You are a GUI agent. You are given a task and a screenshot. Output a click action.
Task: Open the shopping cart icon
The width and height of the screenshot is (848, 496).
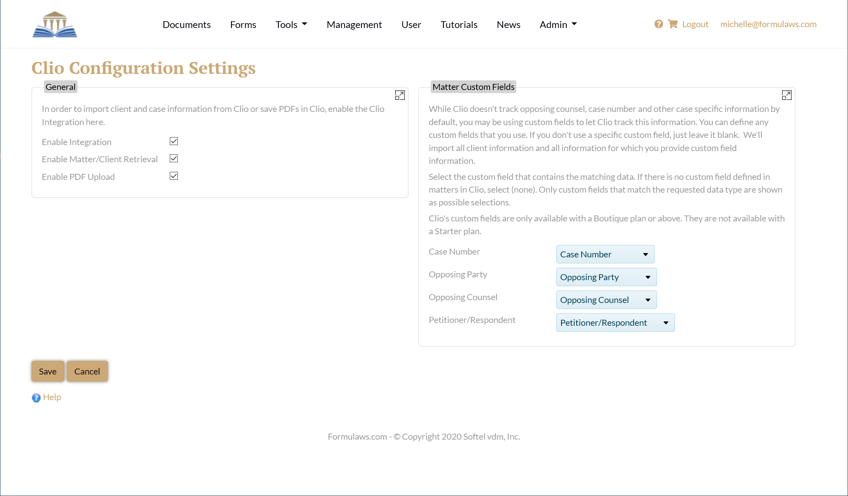[673, 24]
